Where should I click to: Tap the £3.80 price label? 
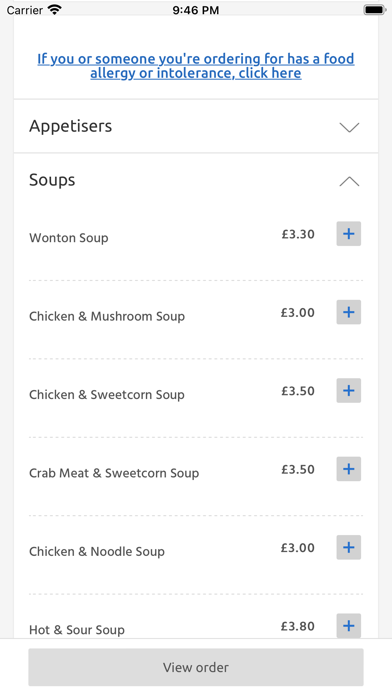pos(298,626)
